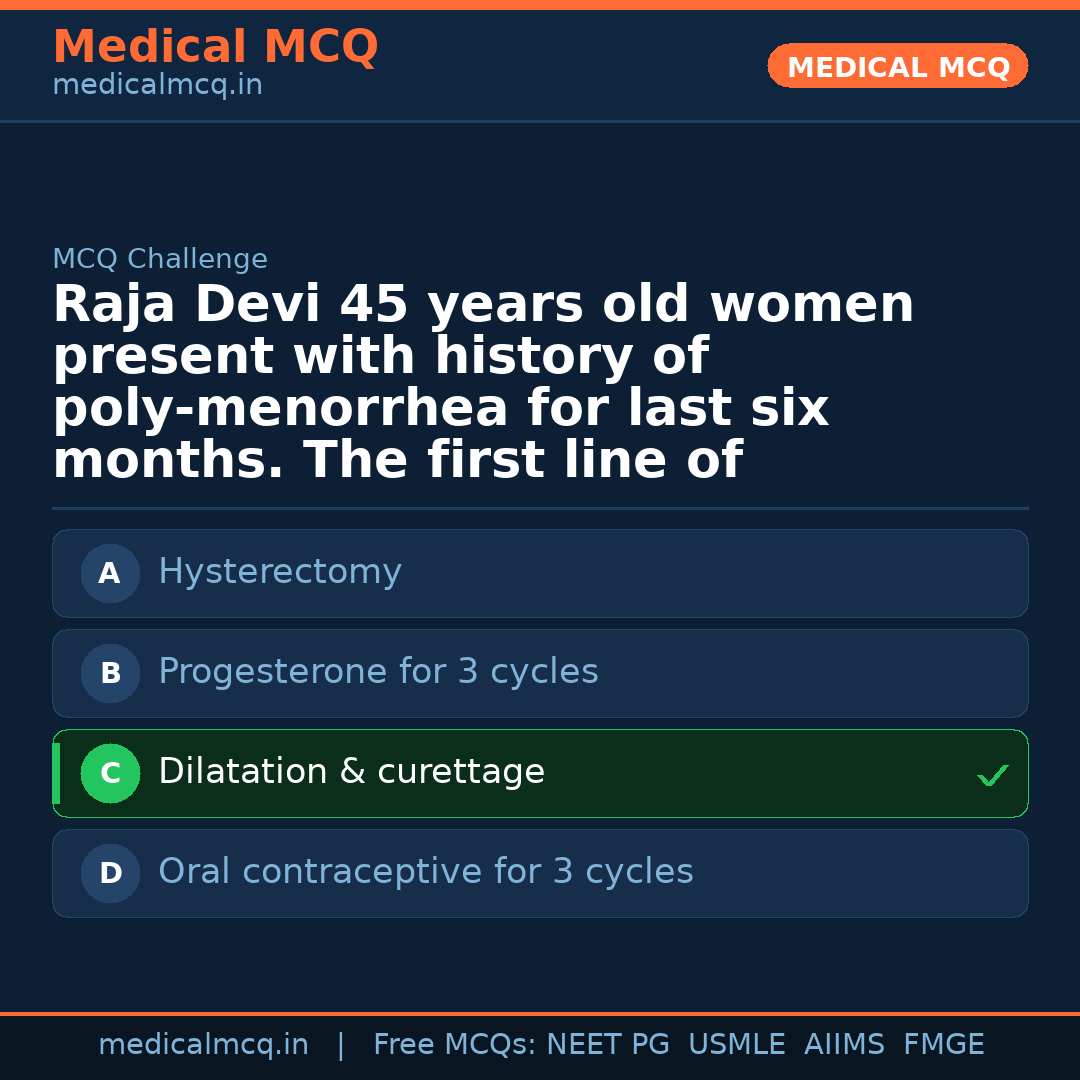
Task: Click USMLE in the footer
Action: tap(736, 1045)
